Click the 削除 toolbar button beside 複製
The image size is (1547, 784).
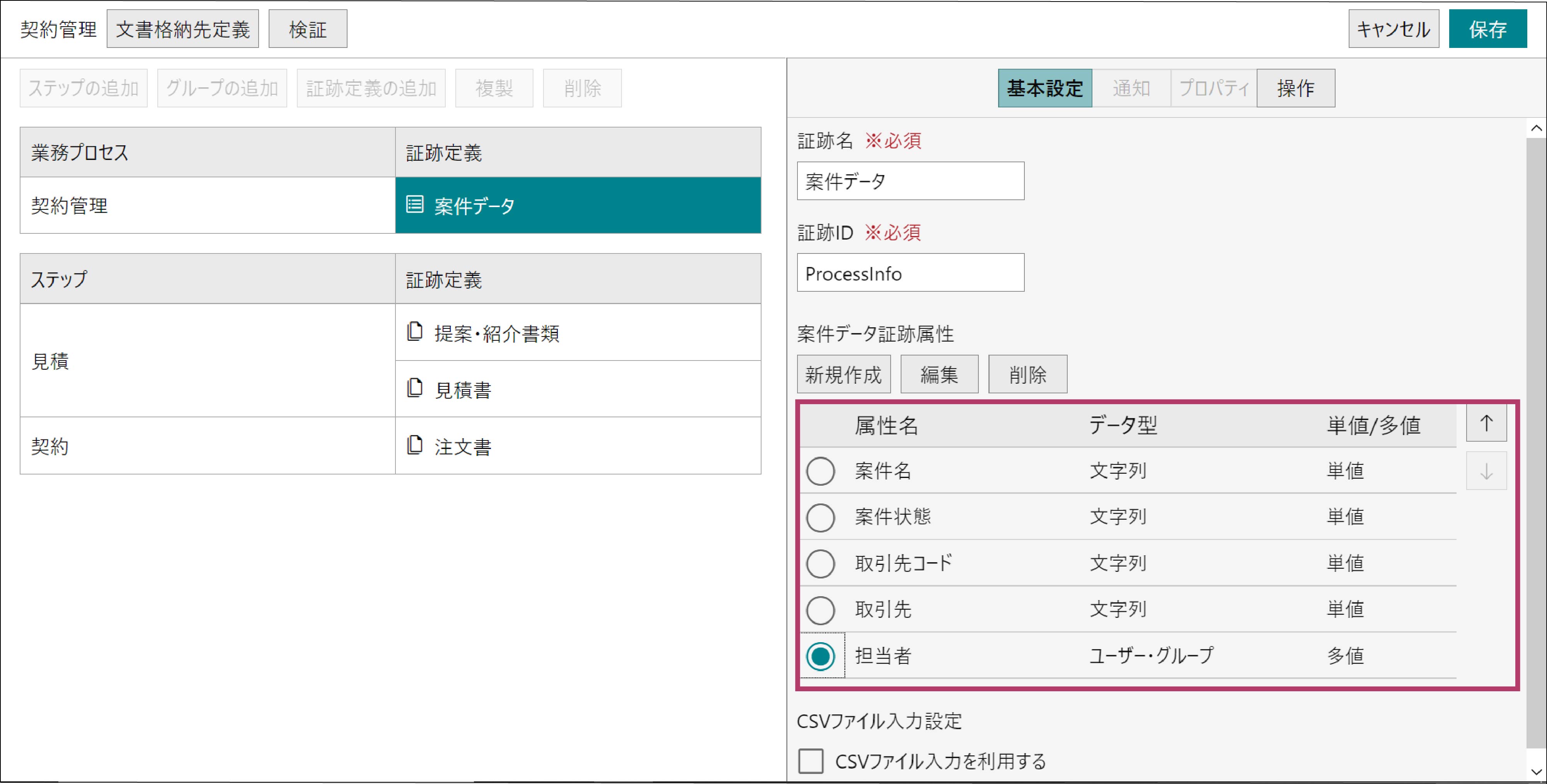[583, 88]
